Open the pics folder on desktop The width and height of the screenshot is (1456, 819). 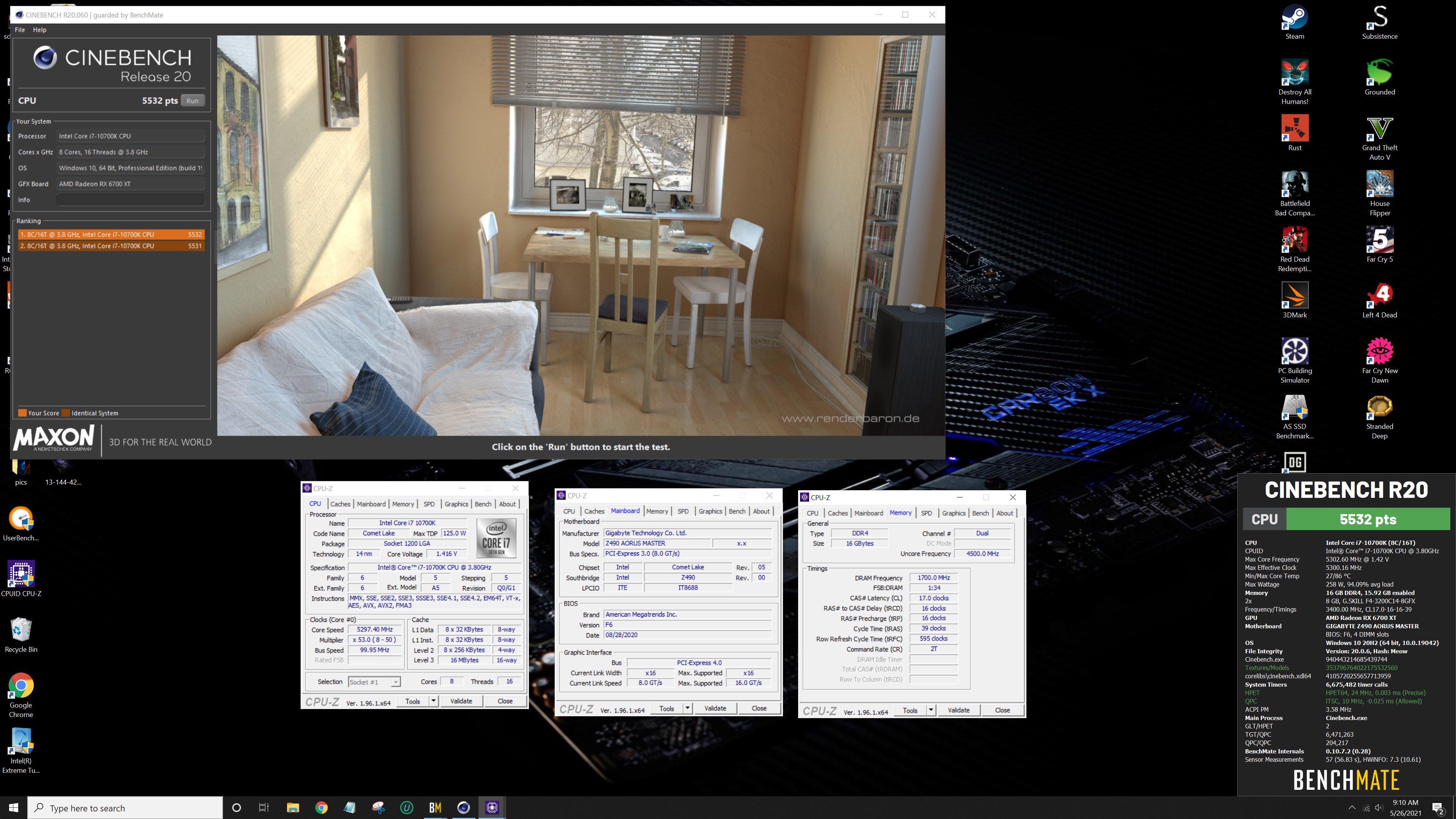21,472
